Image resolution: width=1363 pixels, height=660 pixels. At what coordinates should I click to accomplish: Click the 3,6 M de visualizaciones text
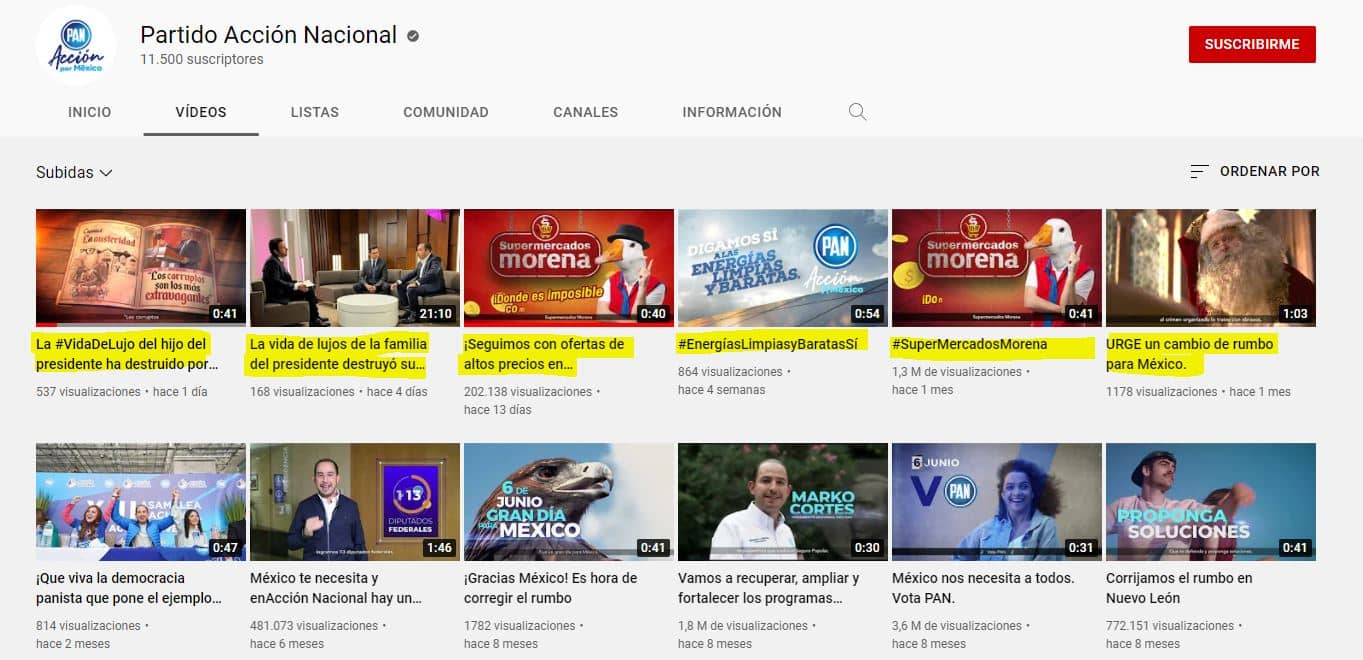[x=957, y=626]
